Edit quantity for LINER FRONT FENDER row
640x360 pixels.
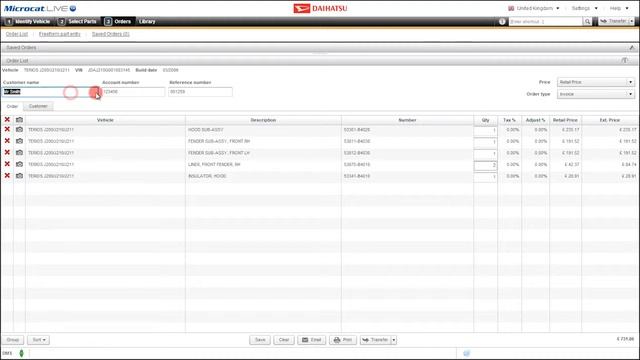click(485, 165)
